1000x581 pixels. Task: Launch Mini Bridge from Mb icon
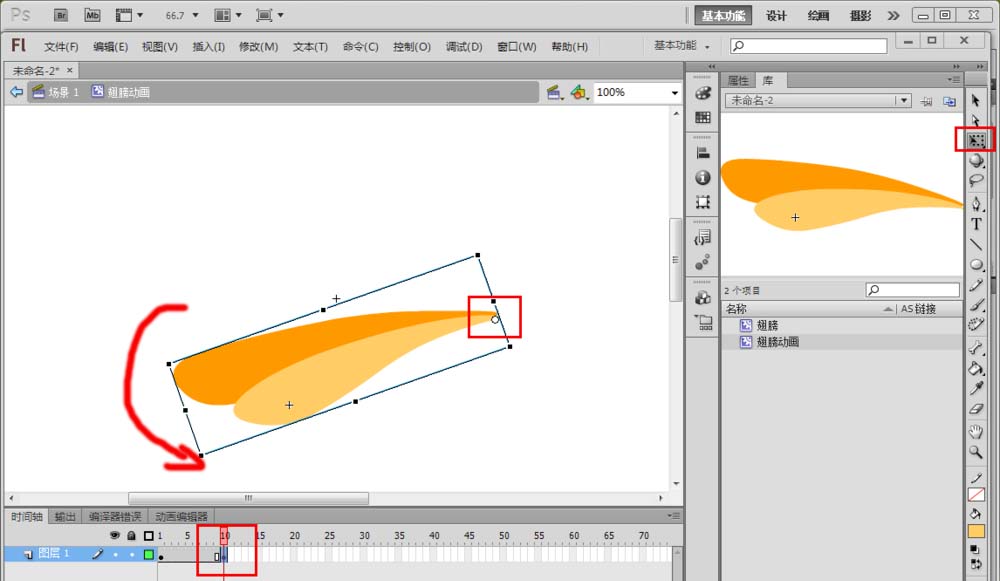pos(92,15)
